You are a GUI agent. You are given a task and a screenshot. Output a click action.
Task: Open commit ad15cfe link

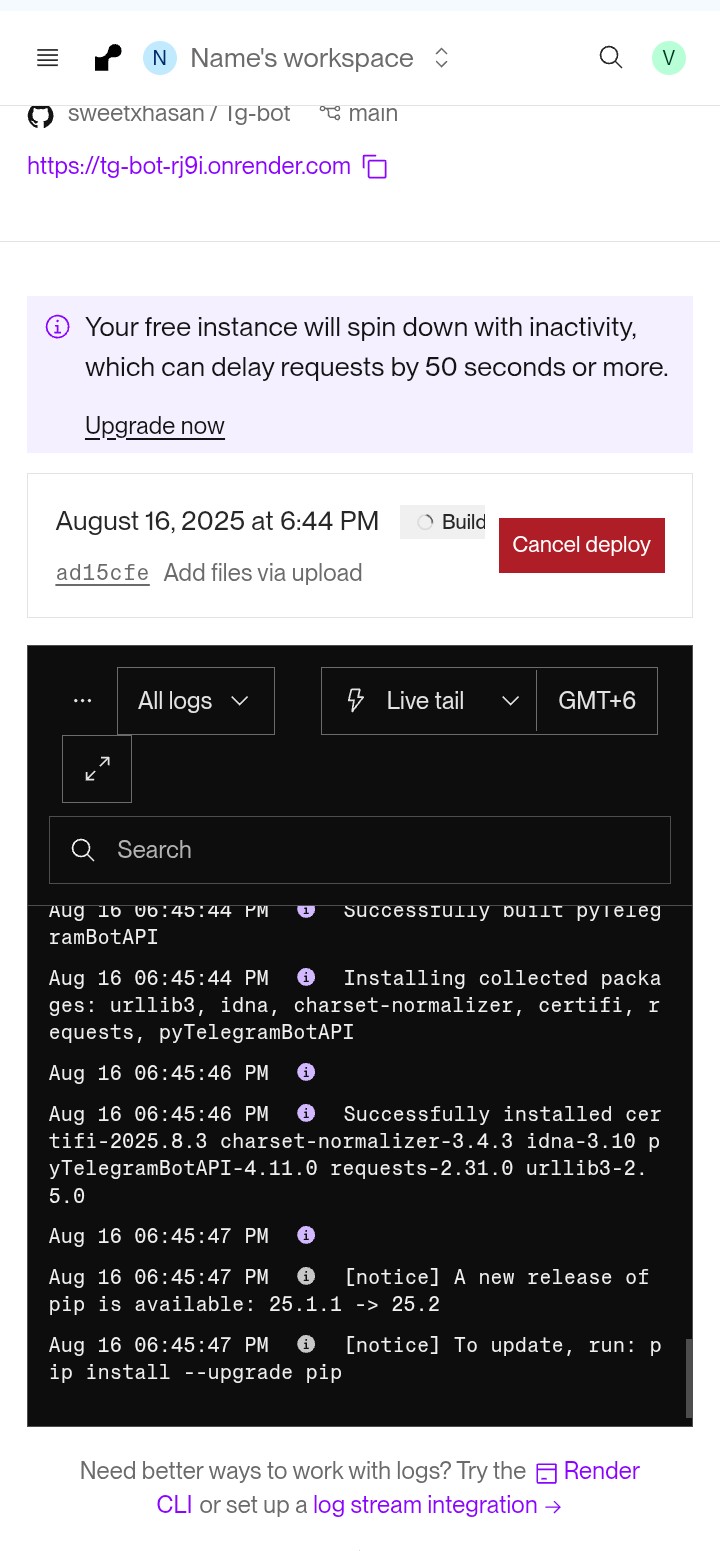click(x=102, y=573)
